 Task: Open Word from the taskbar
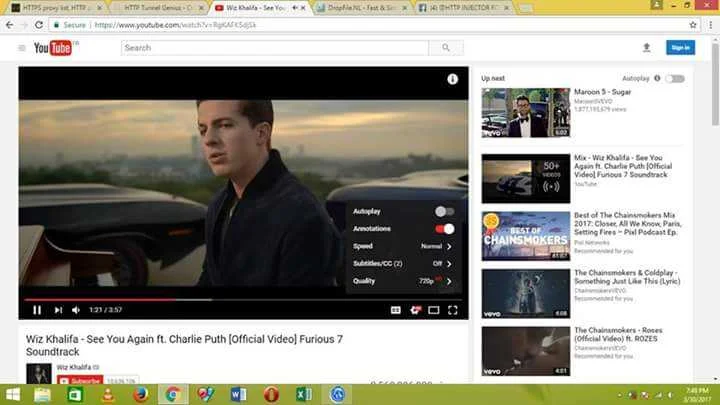(238, 394)
